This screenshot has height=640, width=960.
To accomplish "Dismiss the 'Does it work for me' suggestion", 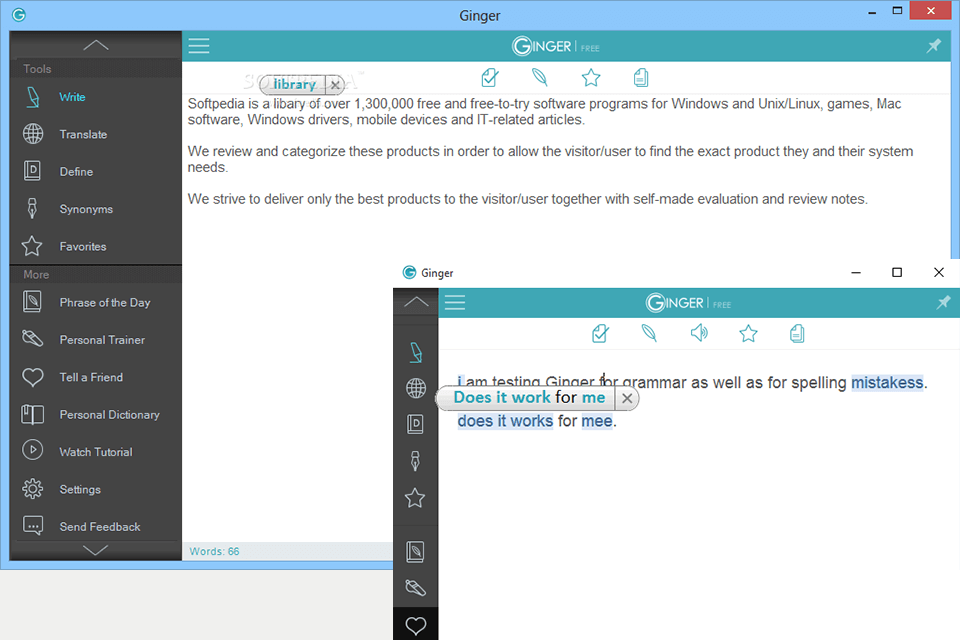I will pos(627,398).
